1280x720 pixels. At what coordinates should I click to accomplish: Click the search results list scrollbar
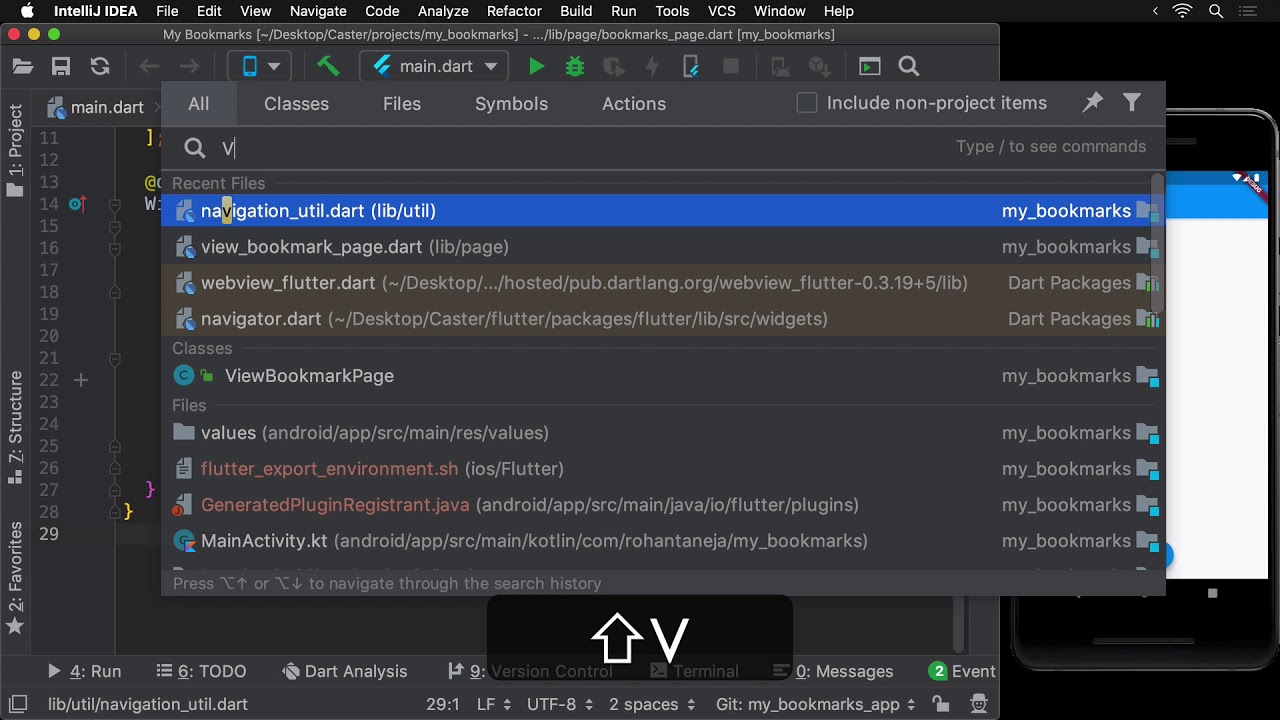(x=1158, y=245)
